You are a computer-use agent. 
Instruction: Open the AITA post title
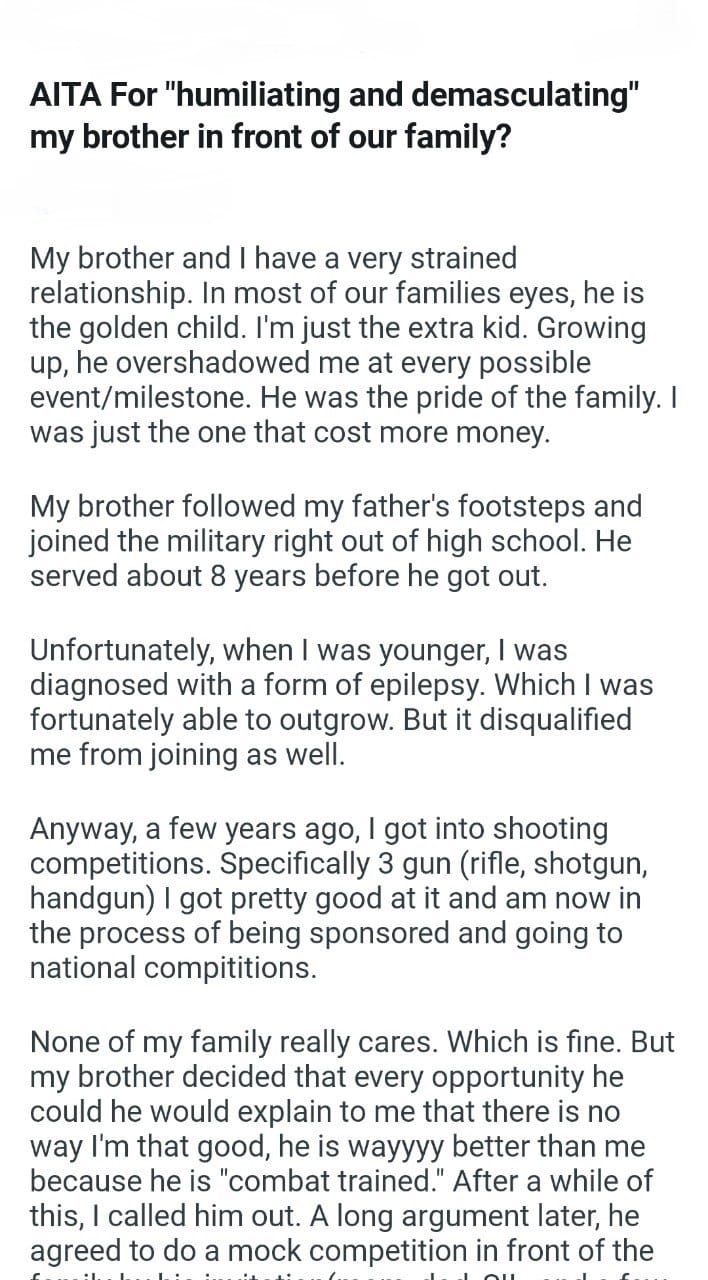pyautogui.click(x=335, y=115)
